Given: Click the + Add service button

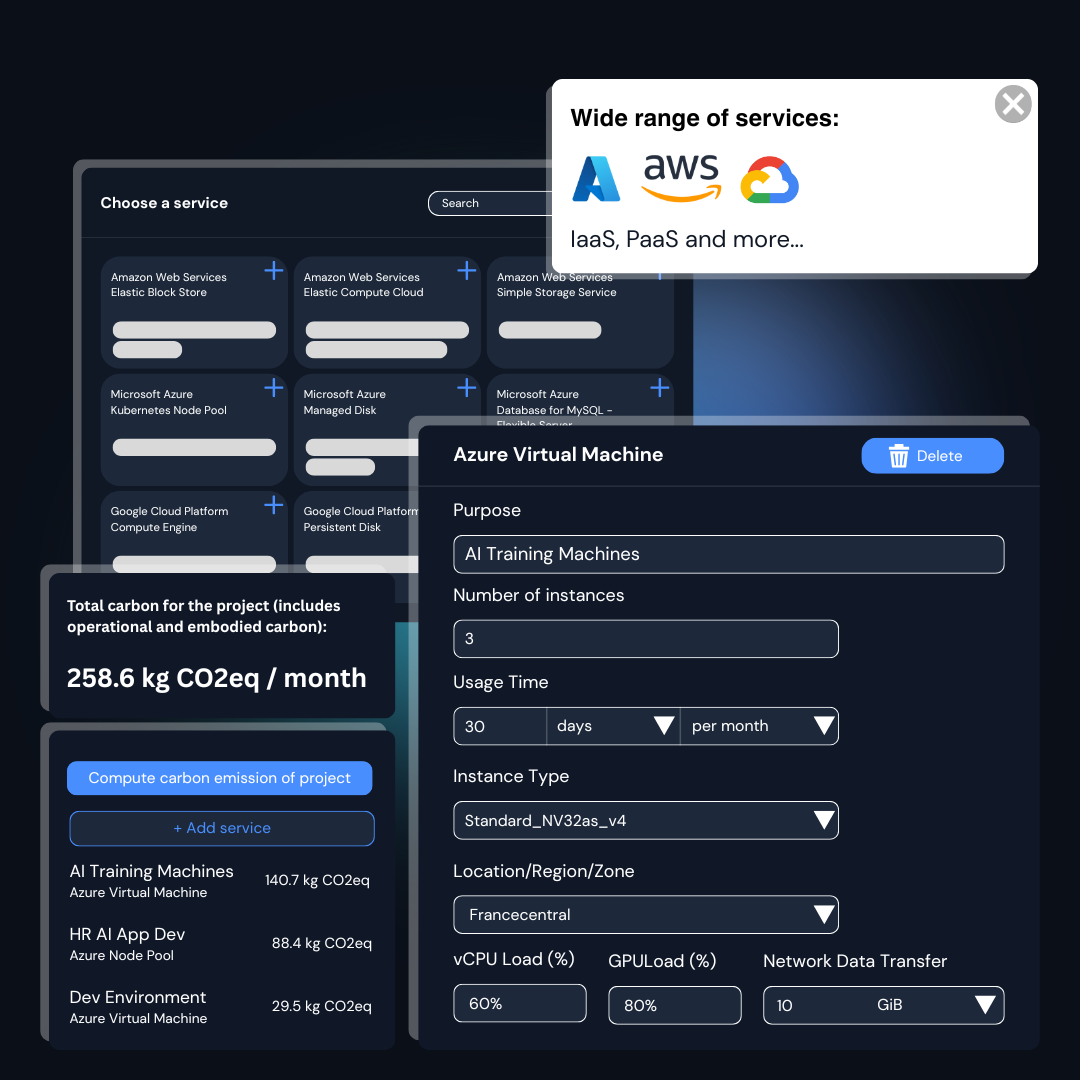Looking at the screenshot, I should tap(222, 828).
